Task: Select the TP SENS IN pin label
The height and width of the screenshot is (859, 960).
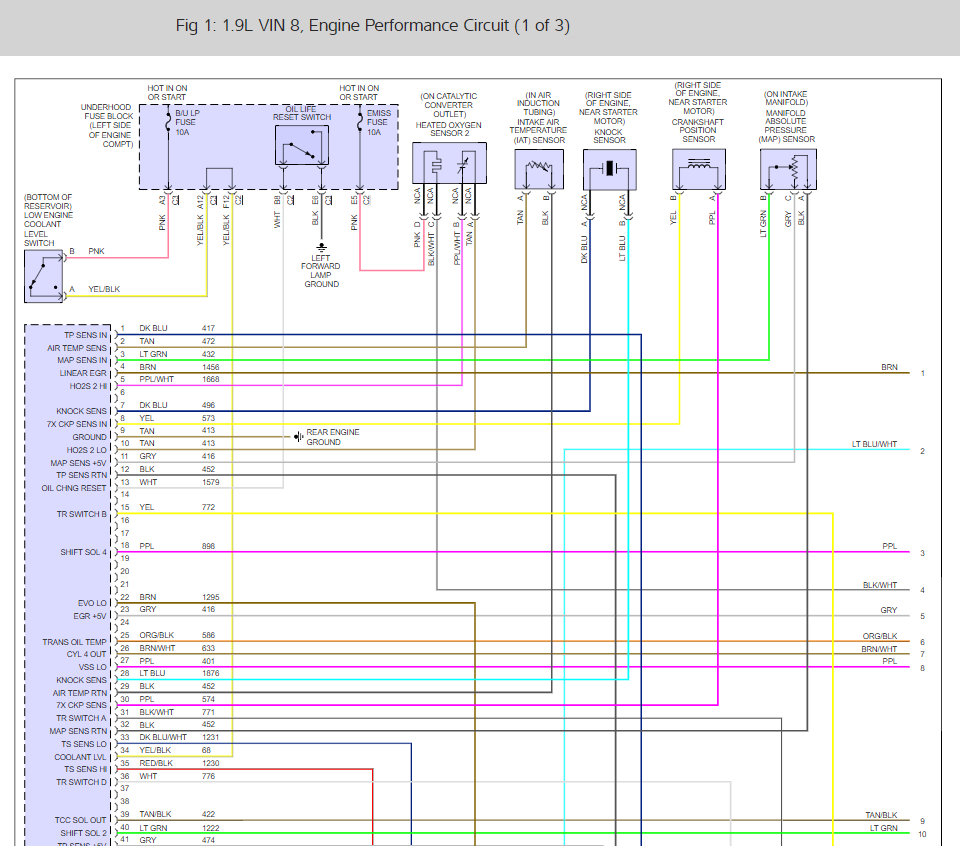Action: [85, 335]
